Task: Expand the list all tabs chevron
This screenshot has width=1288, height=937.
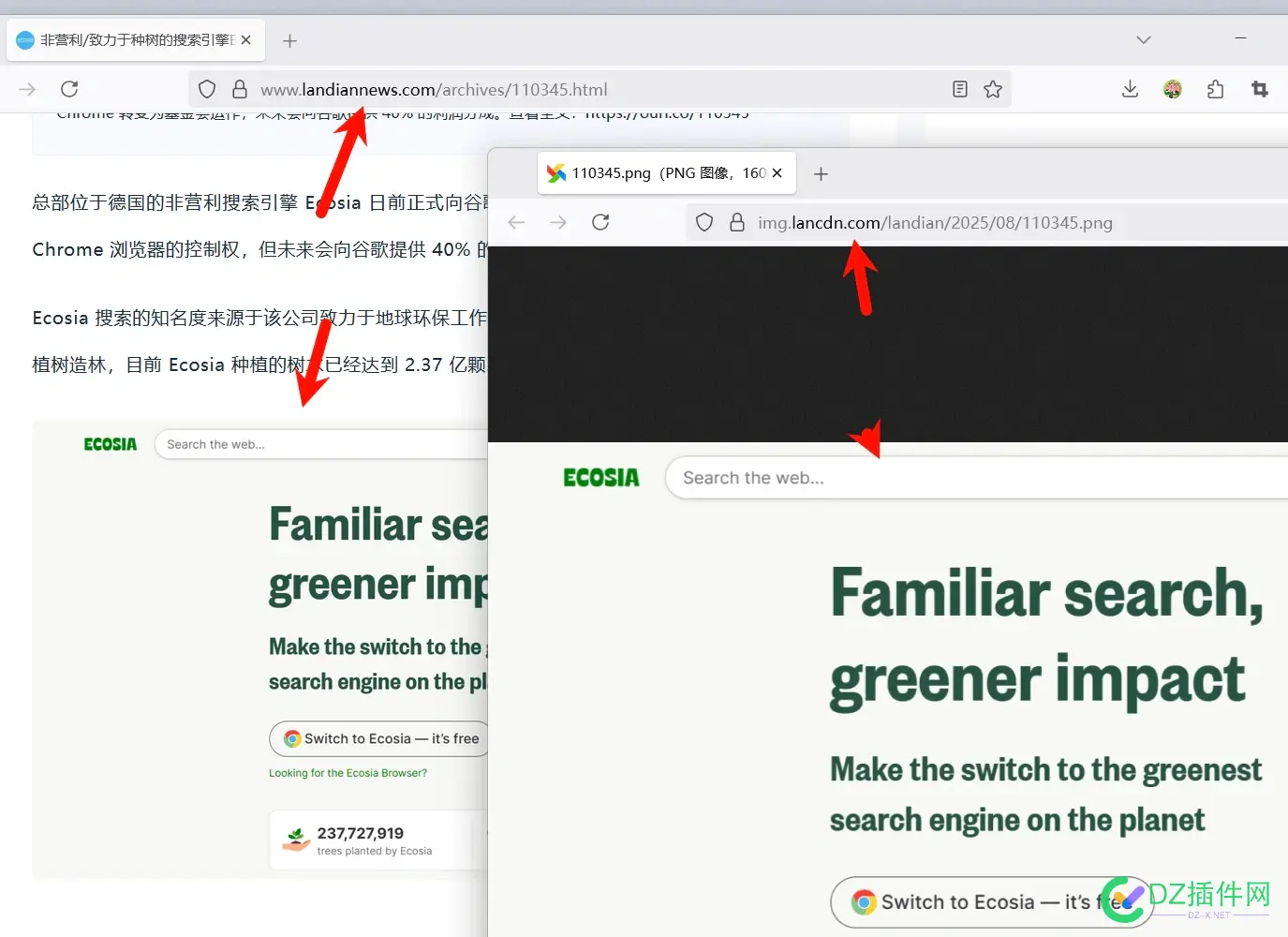Action: point(1144,39)
